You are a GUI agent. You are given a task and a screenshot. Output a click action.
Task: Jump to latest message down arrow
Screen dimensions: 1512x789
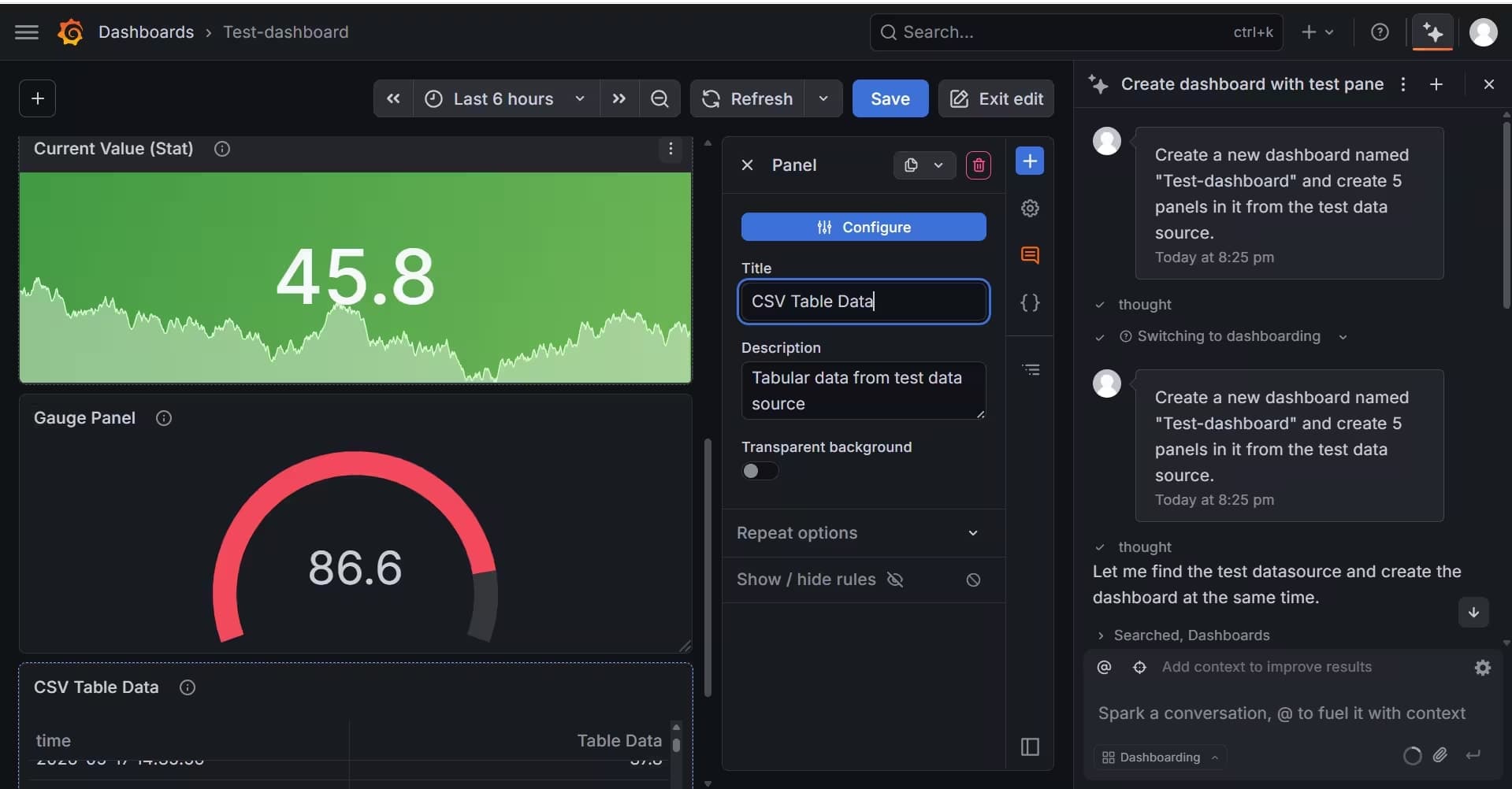click(x=1473, y=613)
